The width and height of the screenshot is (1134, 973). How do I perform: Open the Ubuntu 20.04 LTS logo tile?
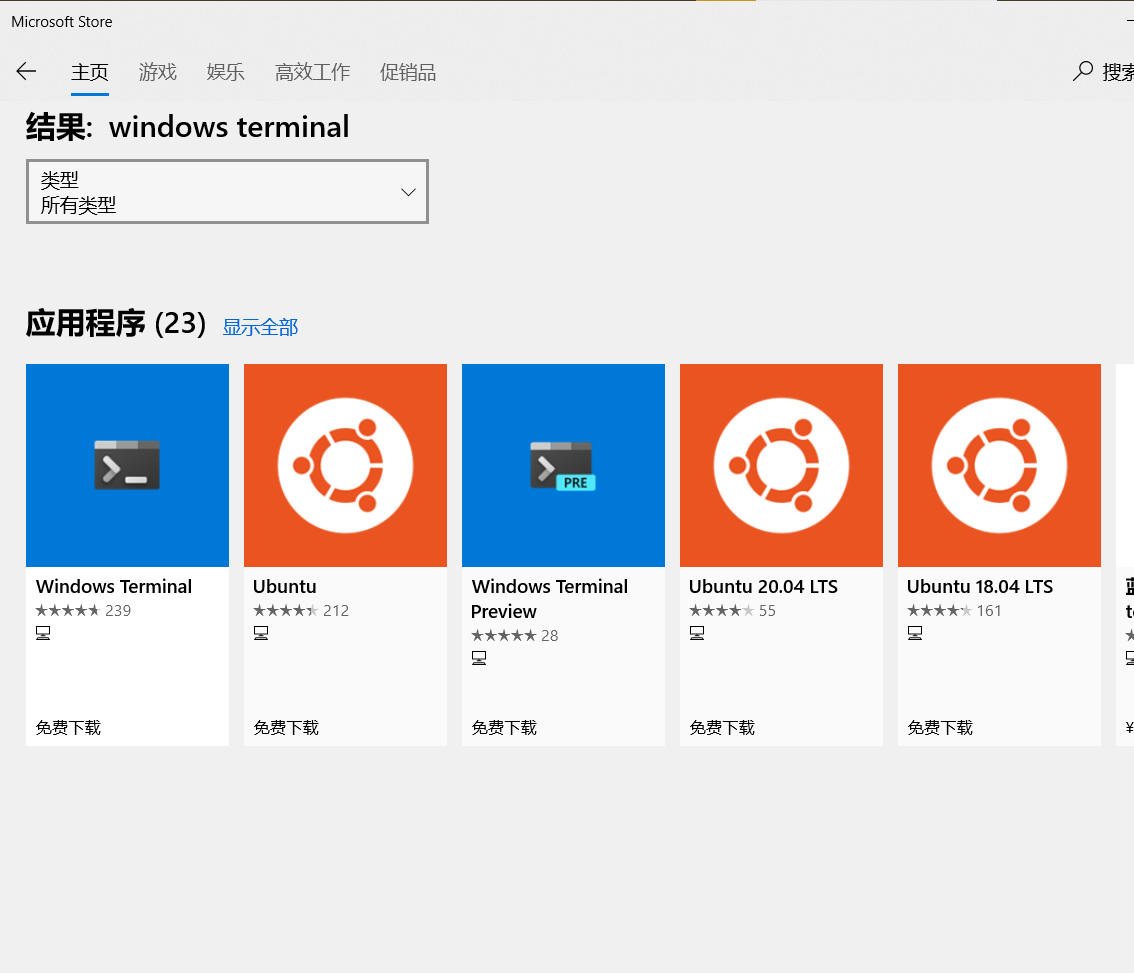[781, 465]
